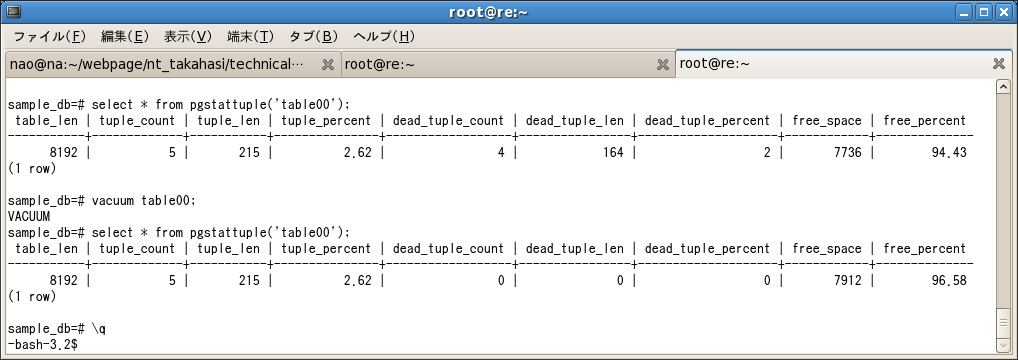1018x360 pixels.
Task: Open the 表示(V) menu
Action: coord(188,36)
